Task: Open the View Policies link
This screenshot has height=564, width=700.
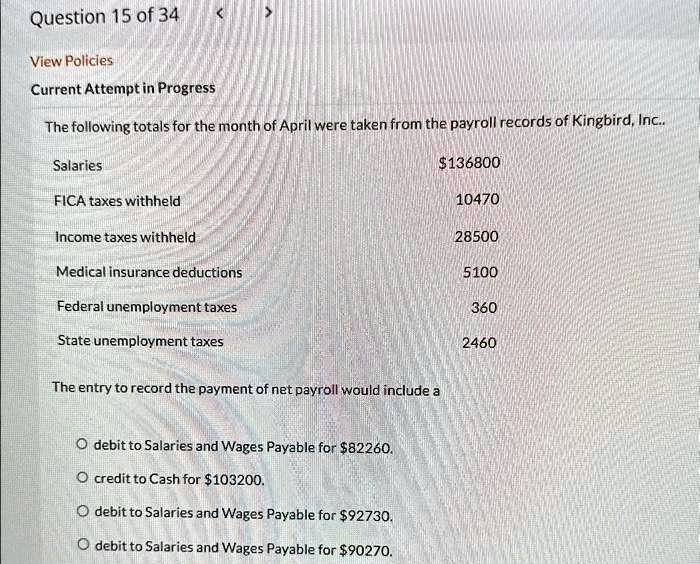Action: point(71,61)
